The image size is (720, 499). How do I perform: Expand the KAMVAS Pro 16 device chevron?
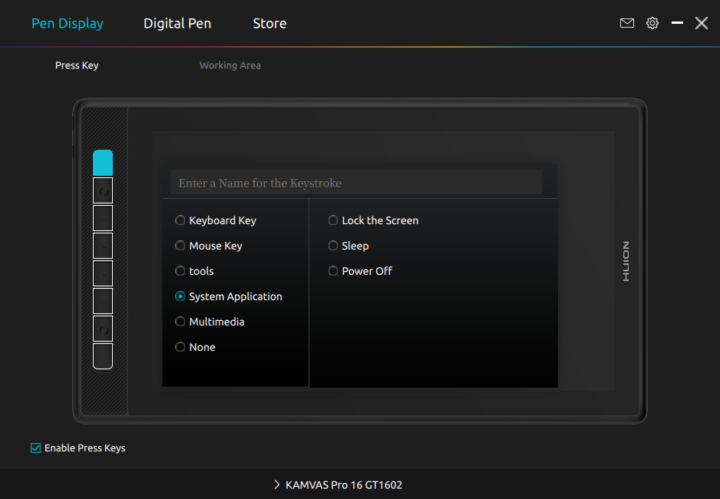coord(276,484)
